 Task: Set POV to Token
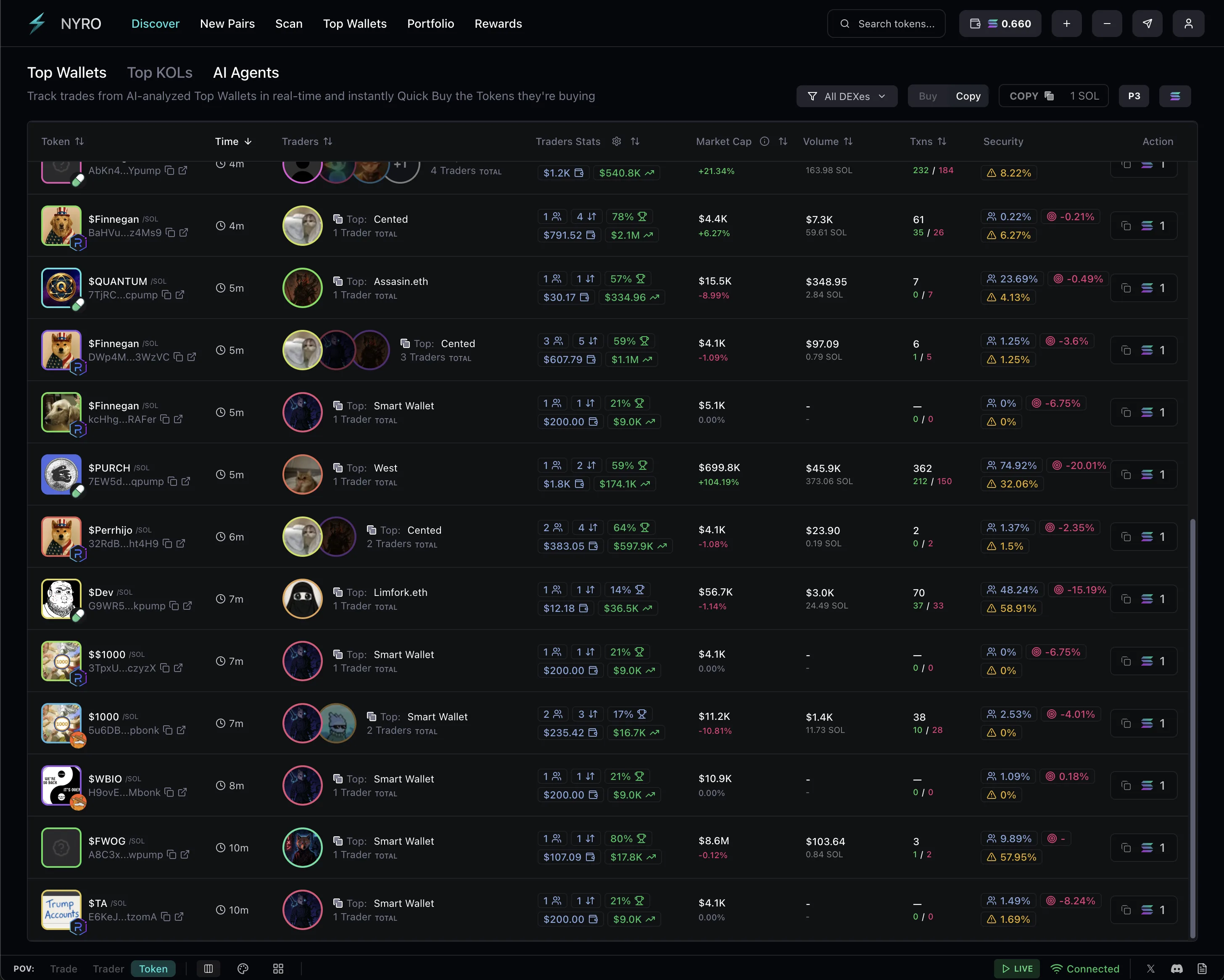[153, 969]
